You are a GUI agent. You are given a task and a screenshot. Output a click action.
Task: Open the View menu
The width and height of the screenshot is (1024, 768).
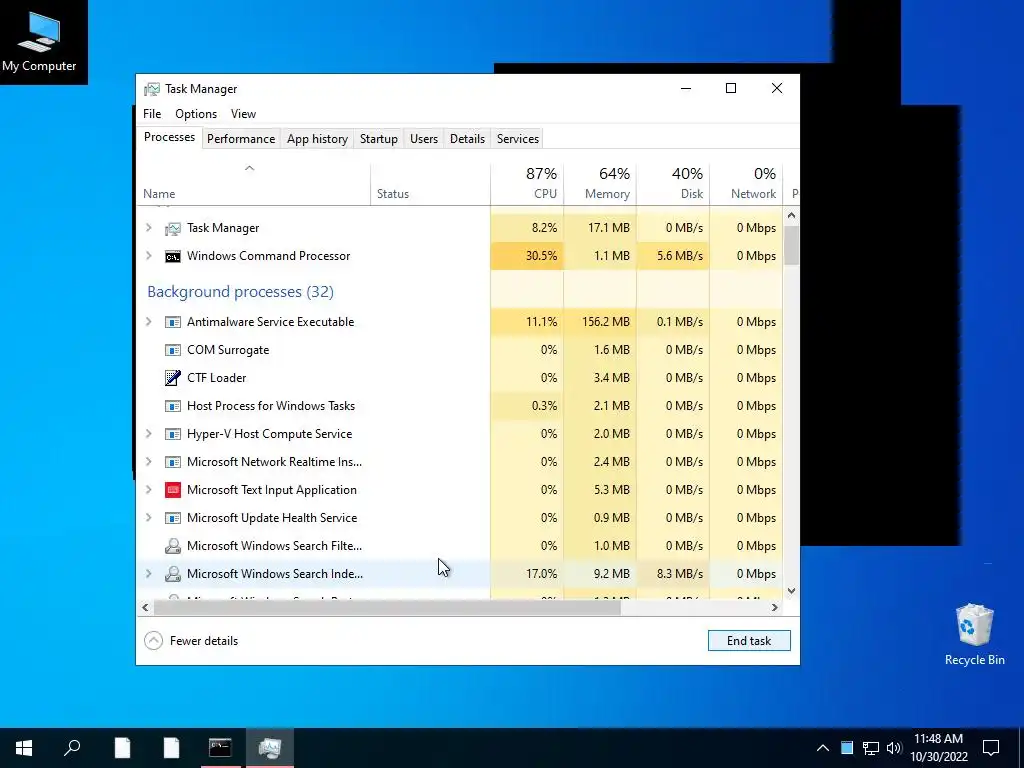click(243, 114)
